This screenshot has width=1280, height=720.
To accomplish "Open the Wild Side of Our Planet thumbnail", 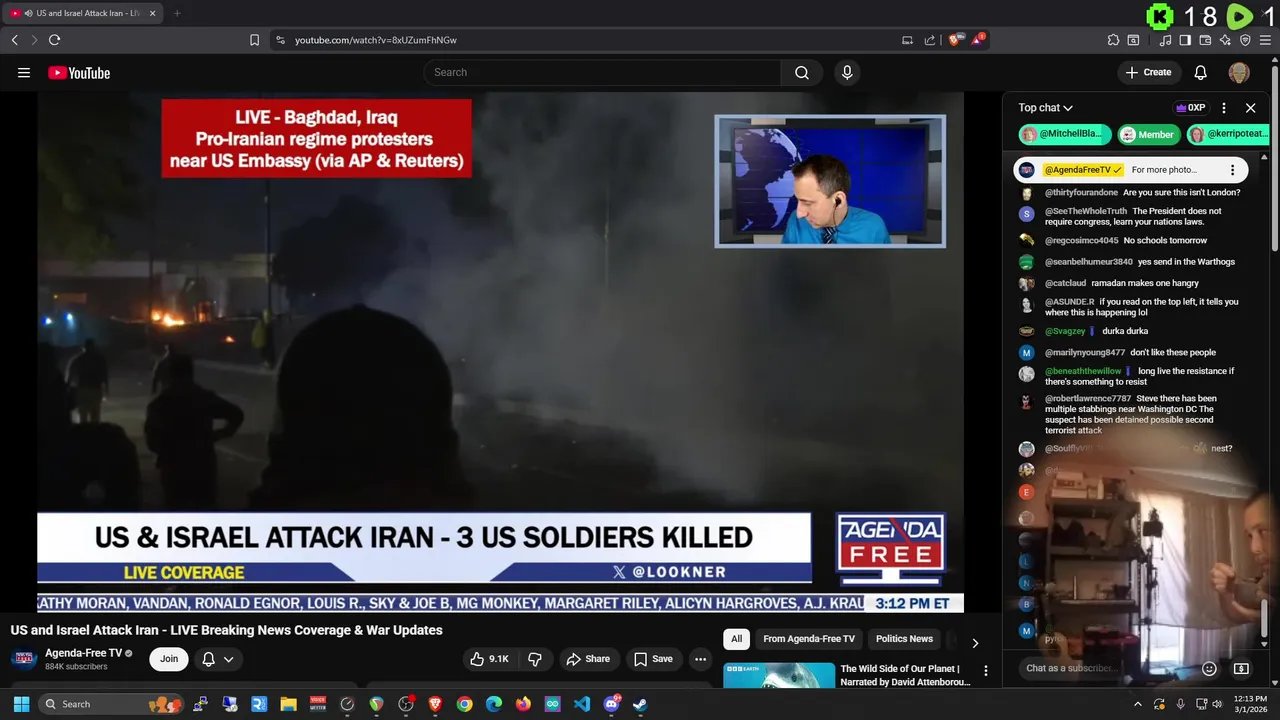I will (x=779, y=675).
